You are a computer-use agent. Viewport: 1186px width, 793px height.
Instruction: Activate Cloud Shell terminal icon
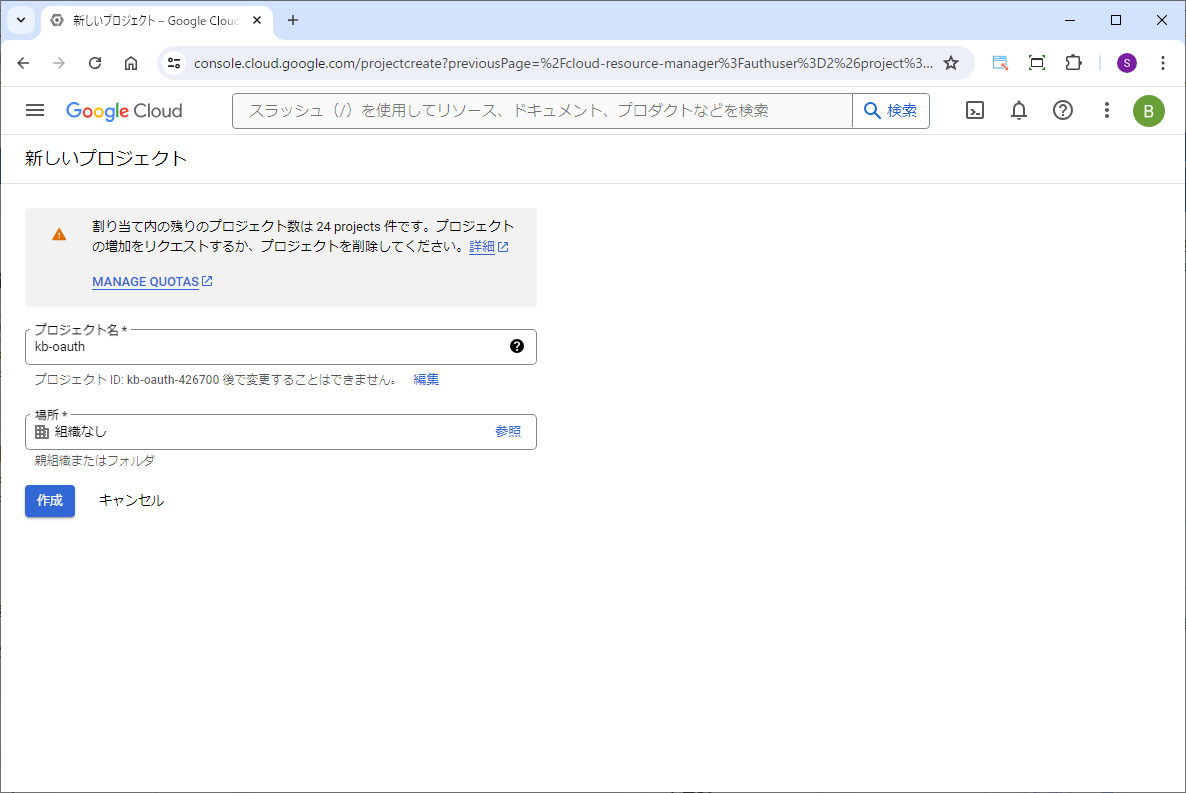pos(974,110)
